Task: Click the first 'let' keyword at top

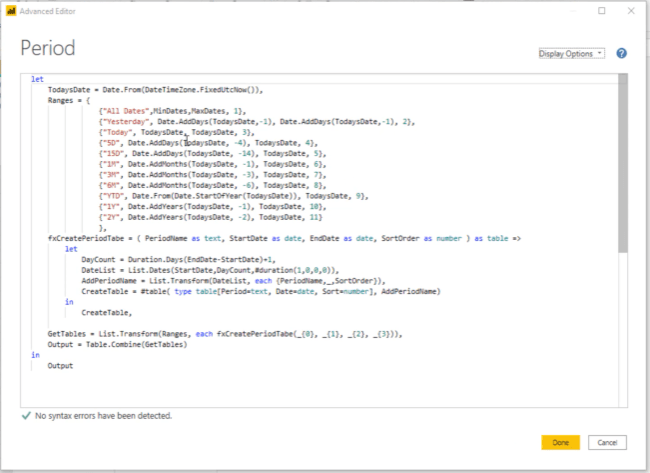Action: pos(37,79)
